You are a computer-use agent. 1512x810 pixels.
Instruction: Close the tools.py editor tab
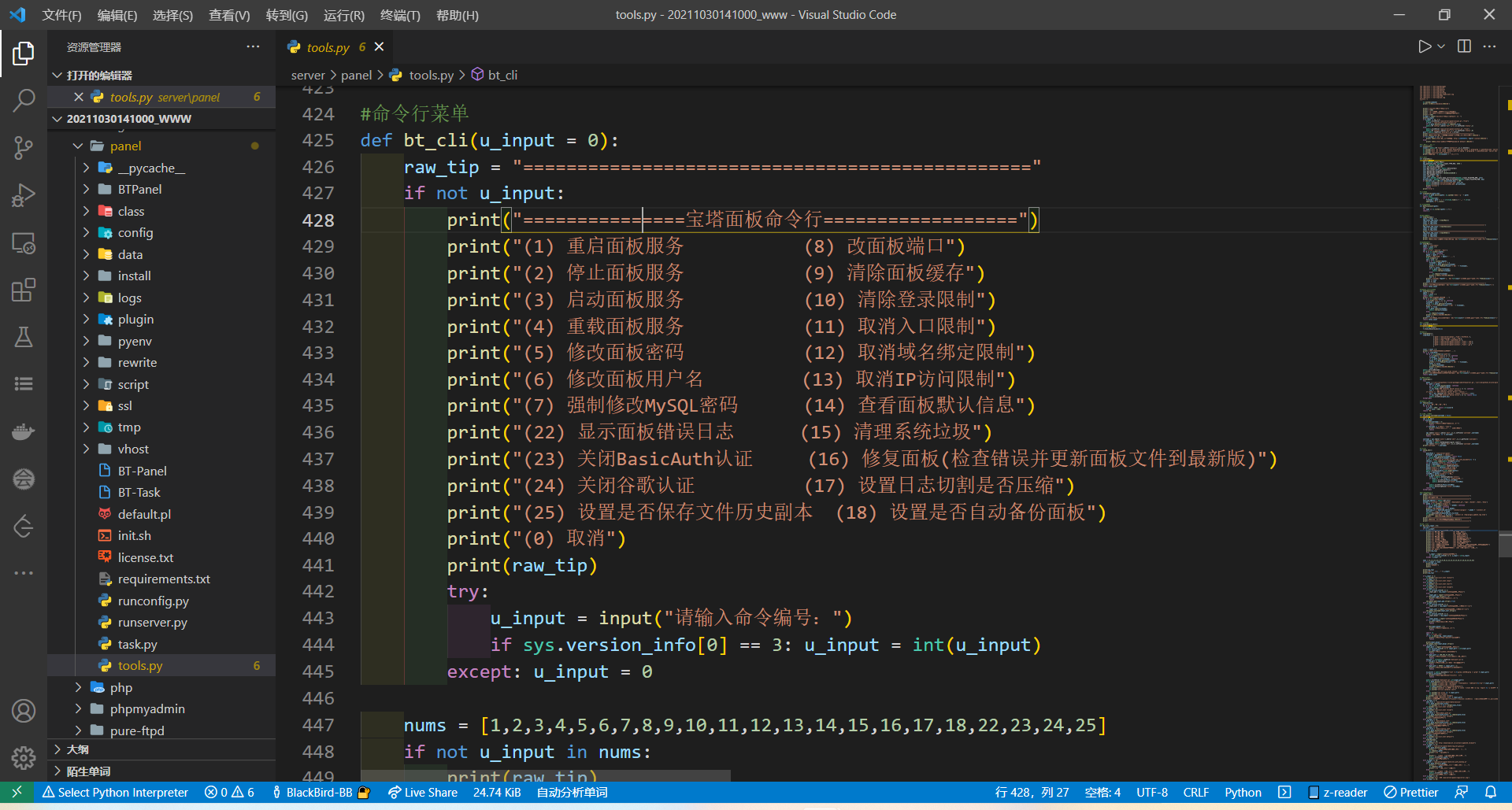tap(379, 46)
